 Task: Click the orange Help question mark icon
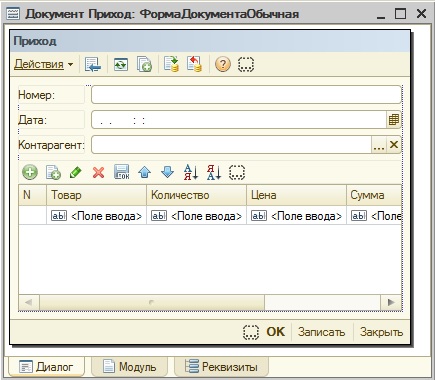[223, 64]
